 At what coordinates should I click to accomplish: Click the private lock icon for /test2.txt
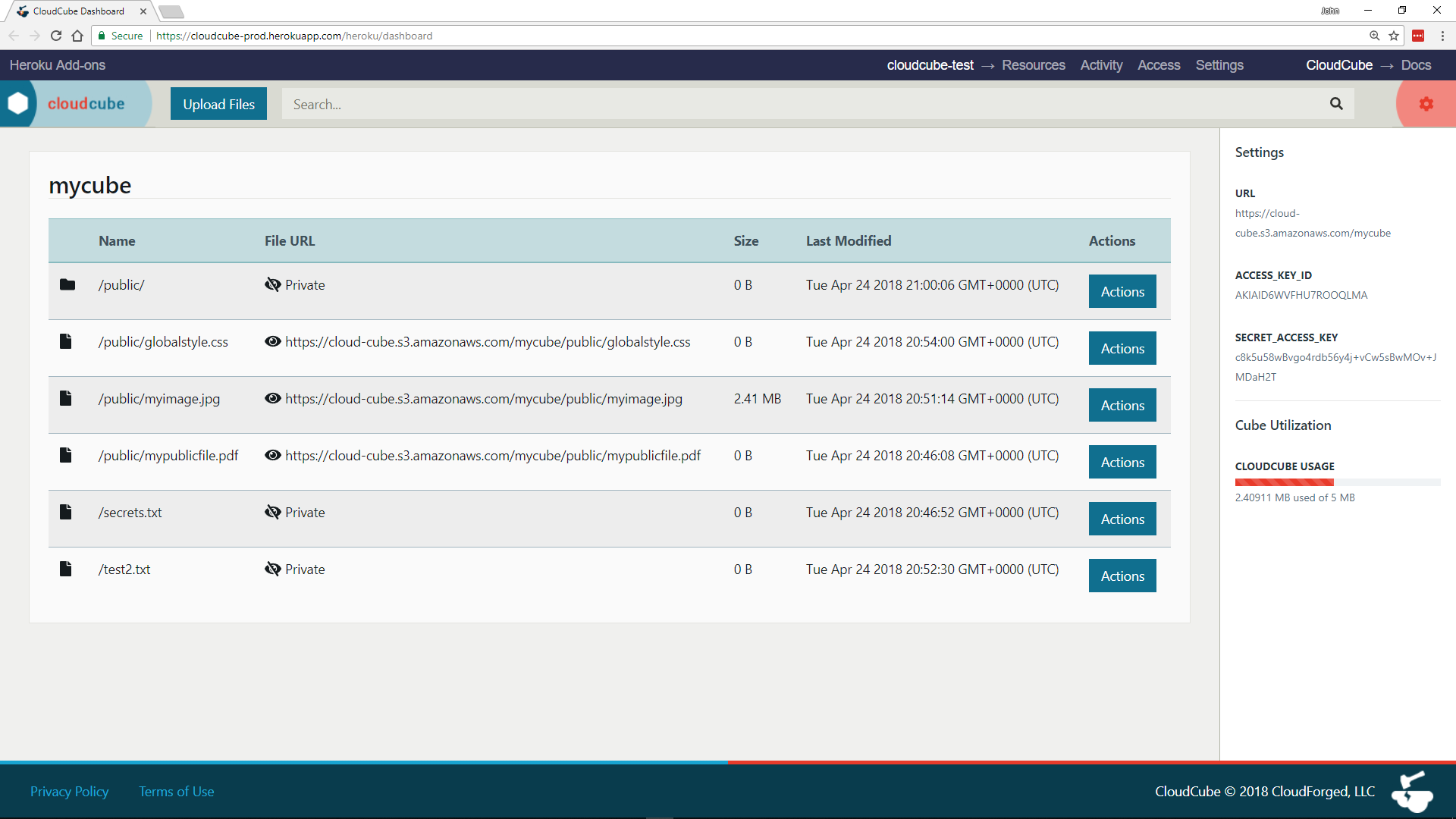(272, 569)
